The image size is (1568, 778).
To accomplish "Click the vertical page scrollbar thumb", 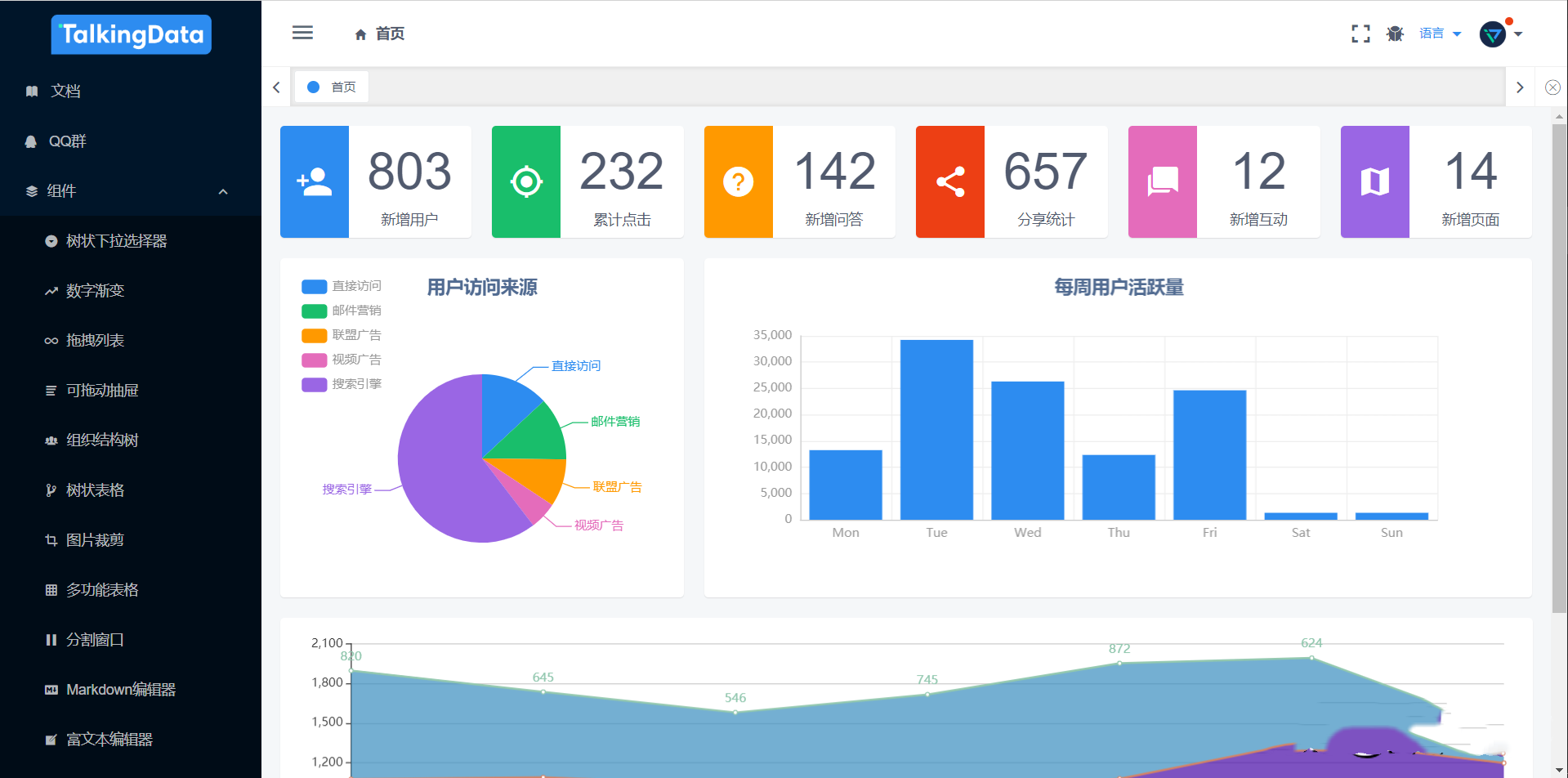I will click(x=1559, y=368).
